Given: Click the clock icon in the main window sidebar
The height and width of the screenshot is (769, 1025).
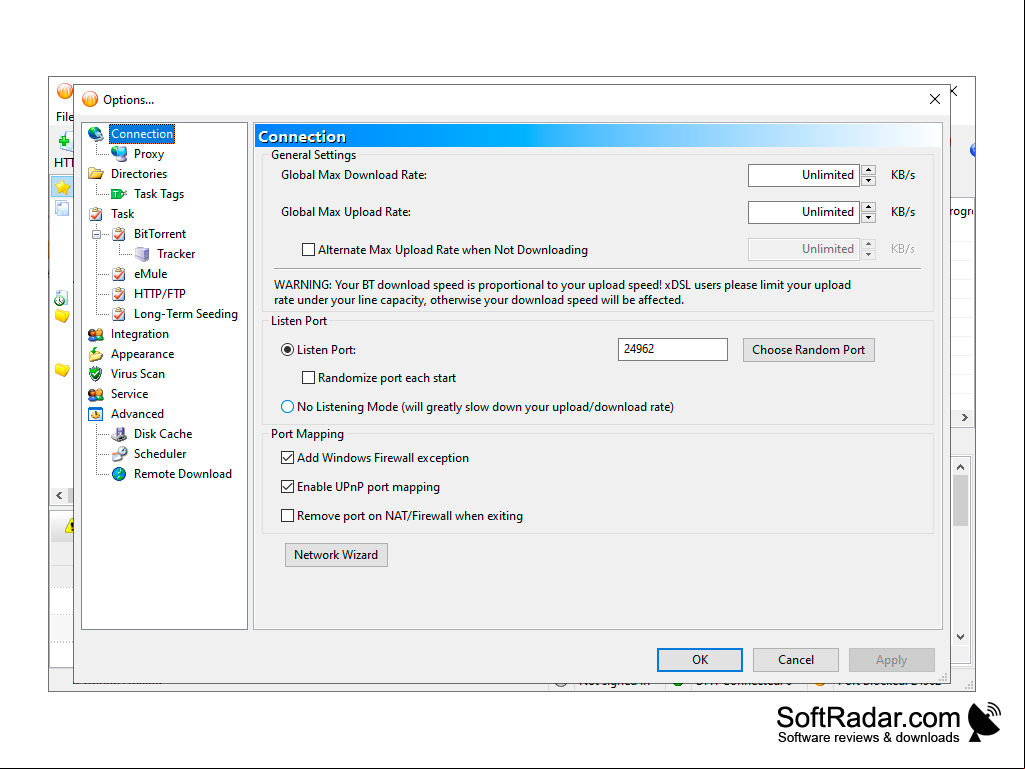Looking at the screenshot, I should [60, 298].
